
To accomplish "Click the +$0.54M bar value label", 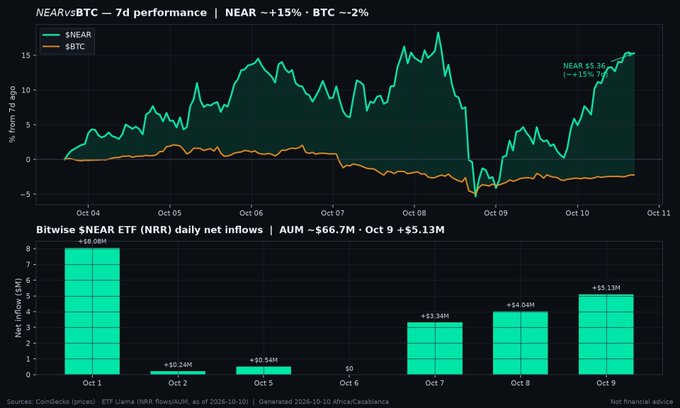I will coord(263,360).
